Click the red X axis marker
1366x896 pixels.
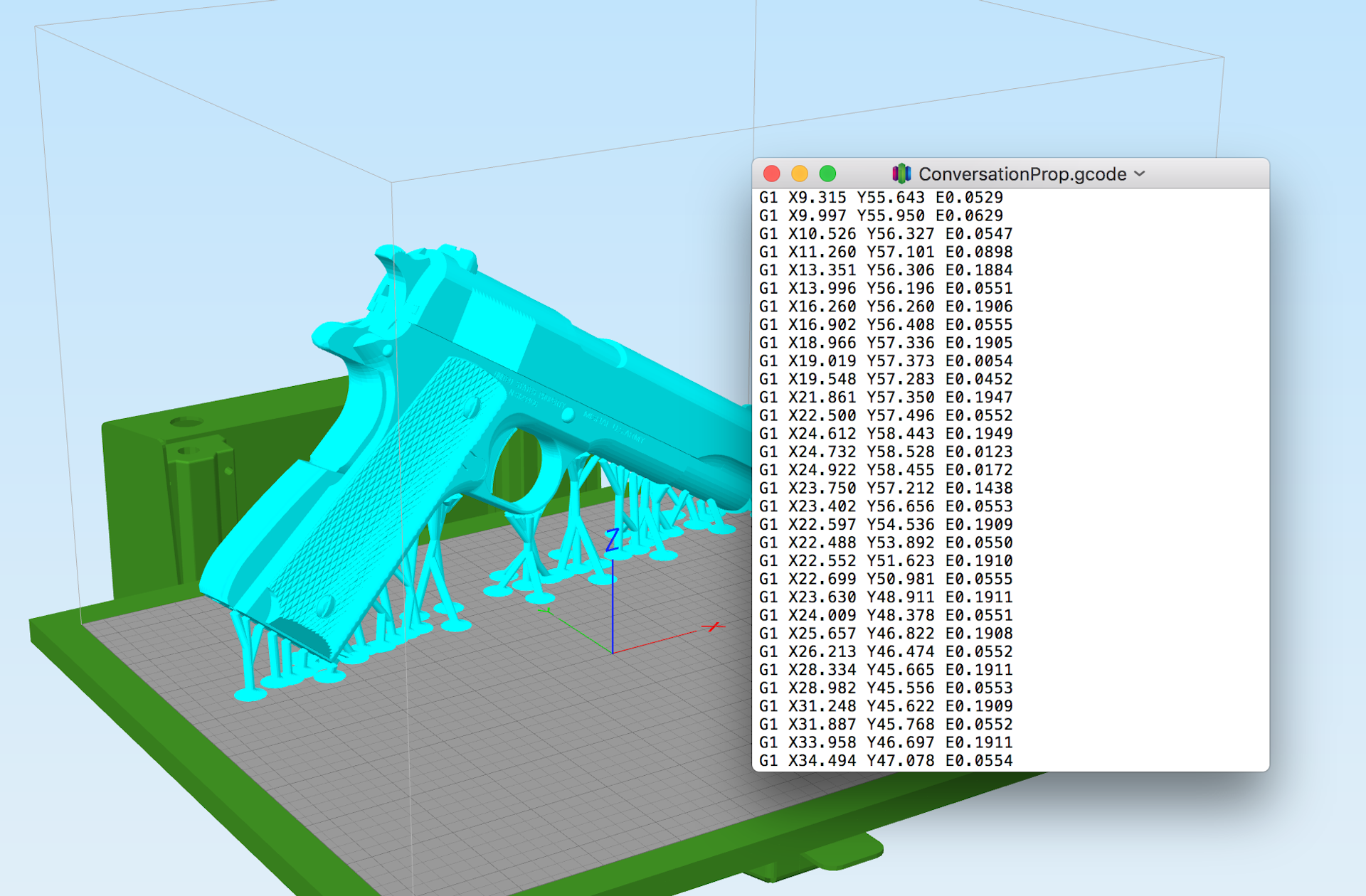(x=713, y=626)
